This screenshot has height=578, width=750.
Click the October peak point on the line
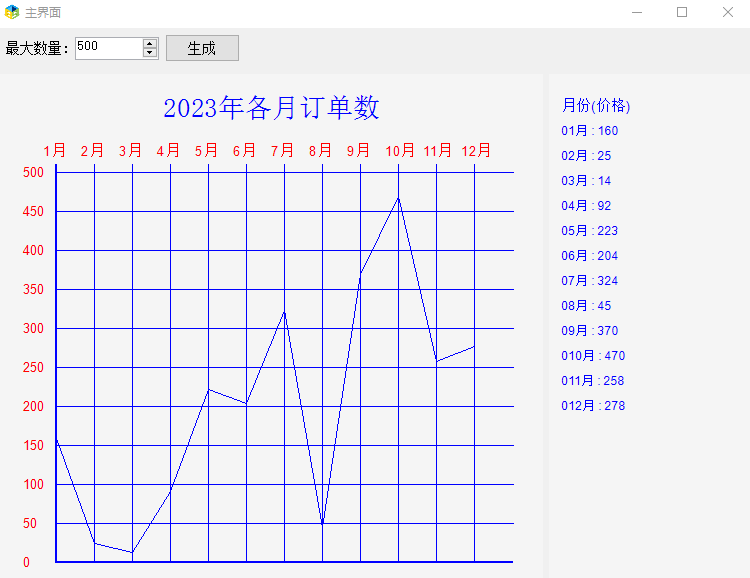398,198
